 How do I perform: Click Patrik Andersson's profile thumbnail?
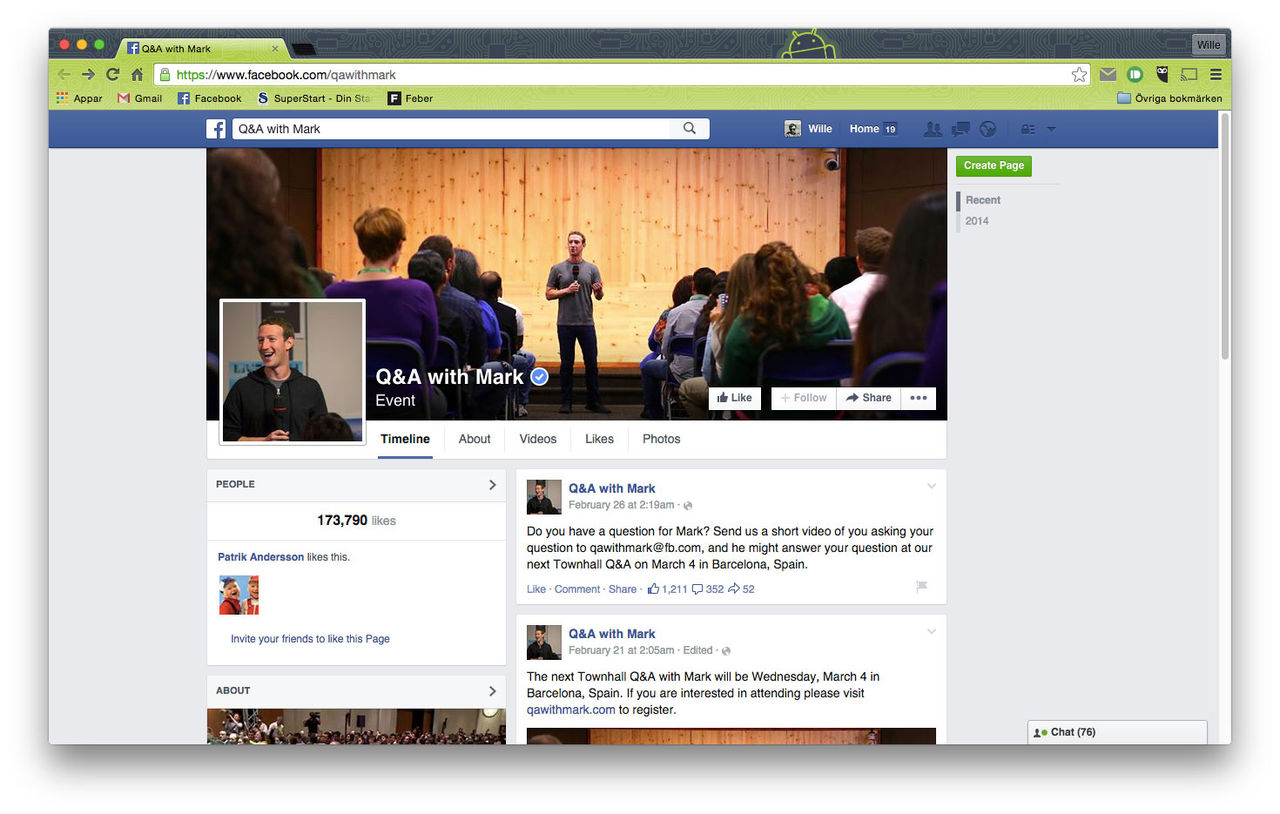(239, 595)
